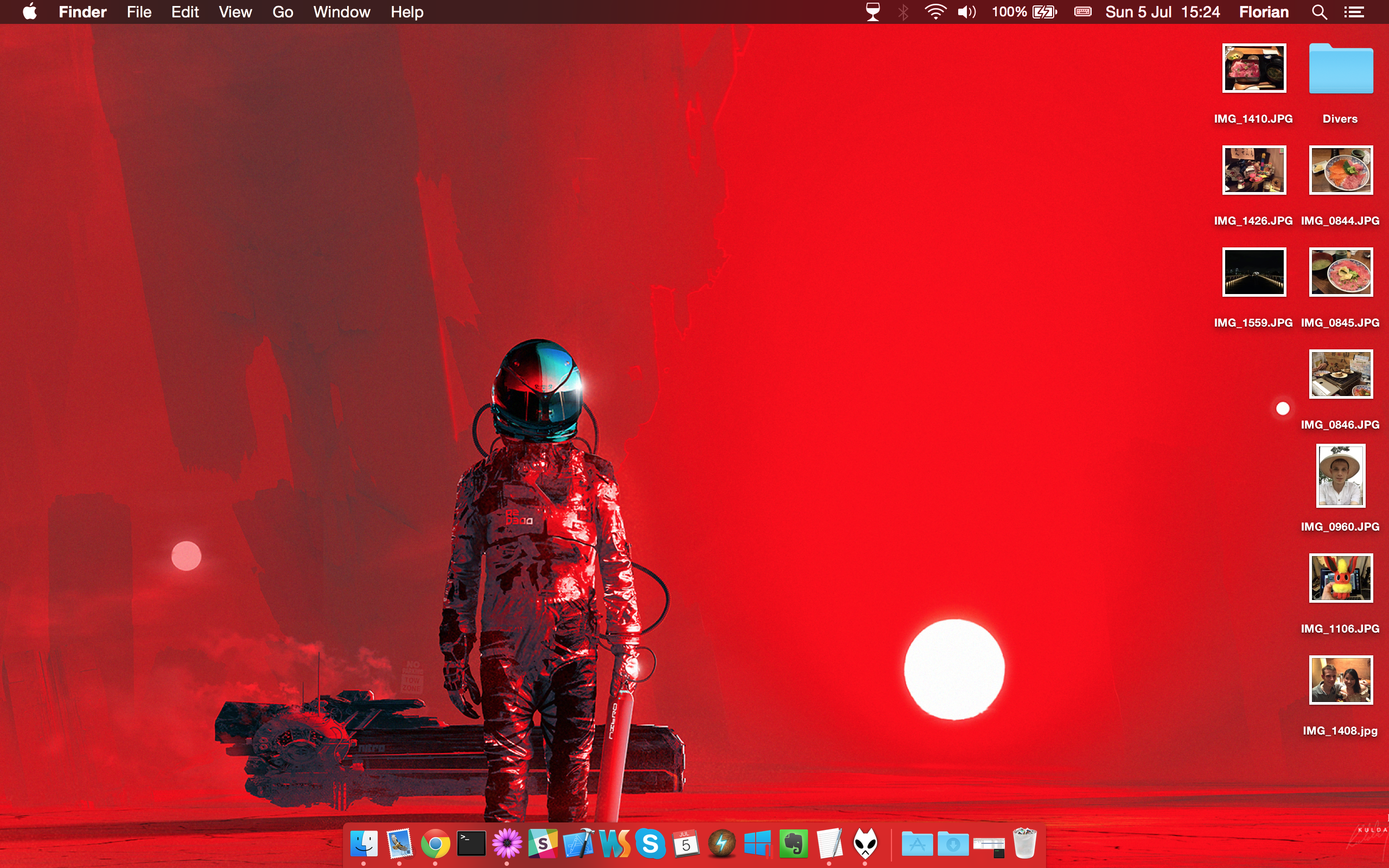Image resolution: width=1389 pixels, height=868 pixels.
Task: Select the IMG_0960.JPG thumbnail on desktop
Action: click(x=1340, y=476)
